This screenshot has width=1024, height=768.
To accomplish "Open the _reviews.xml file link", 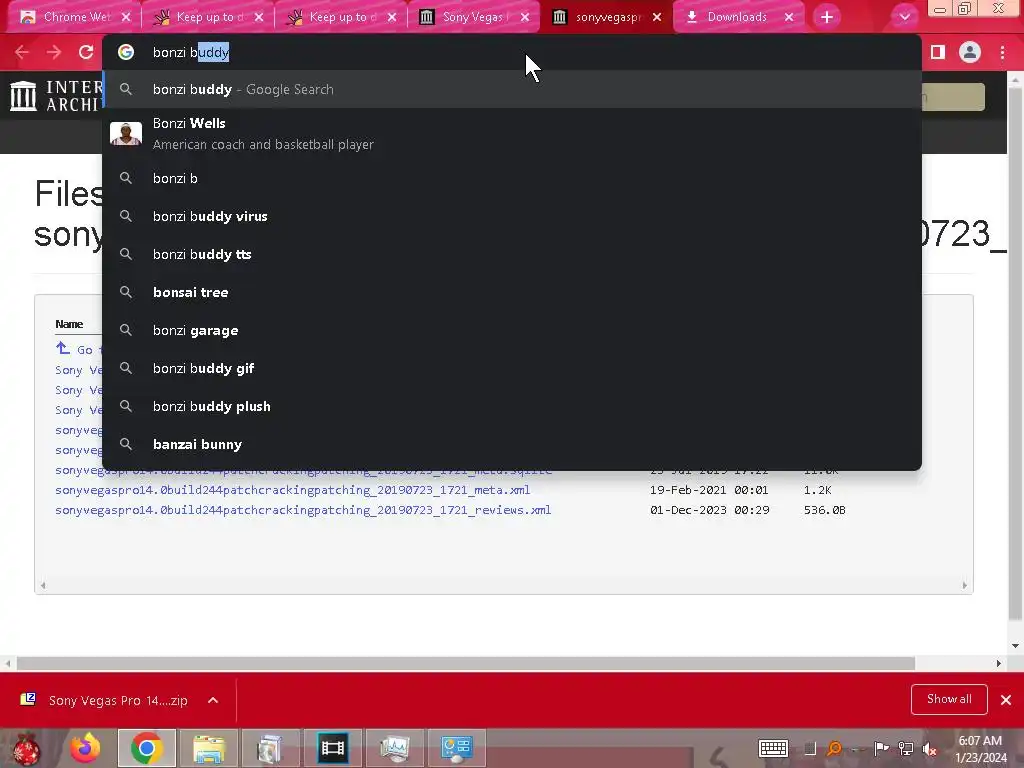I will (x=303, y=510).
